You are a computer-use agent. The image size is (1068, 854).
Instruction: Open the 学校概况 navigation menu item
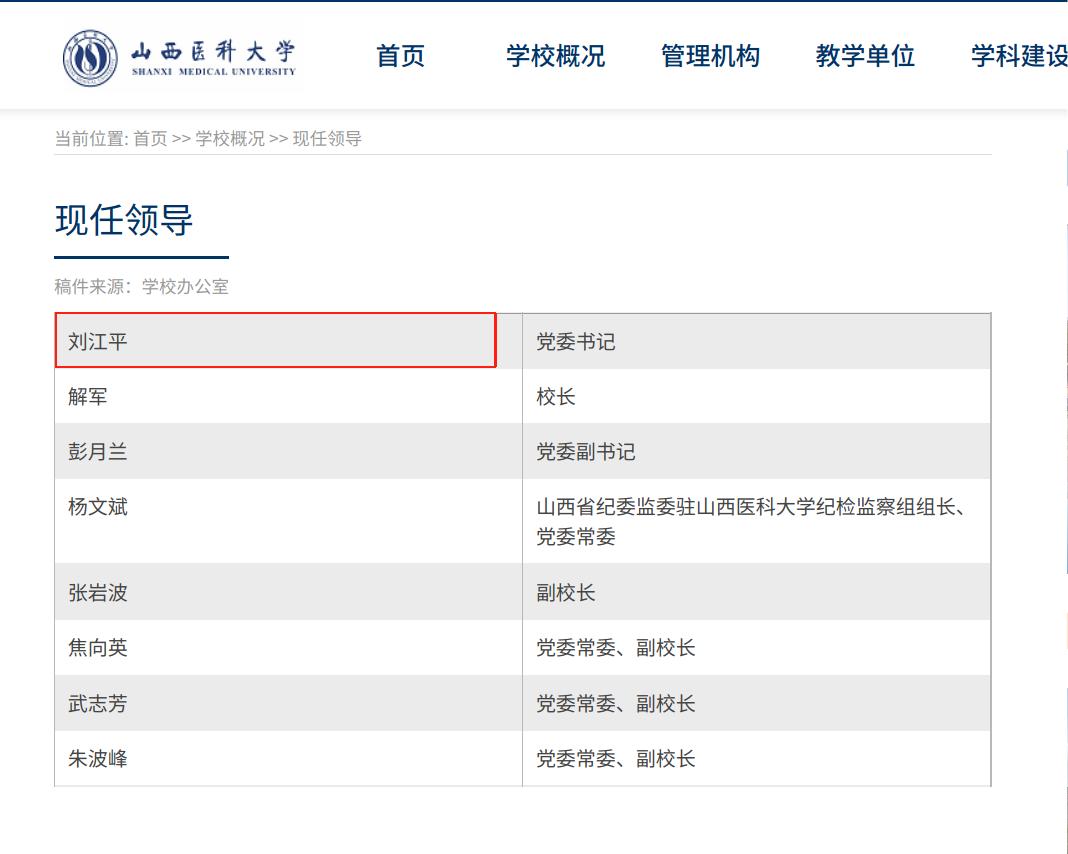click(556, 57)
